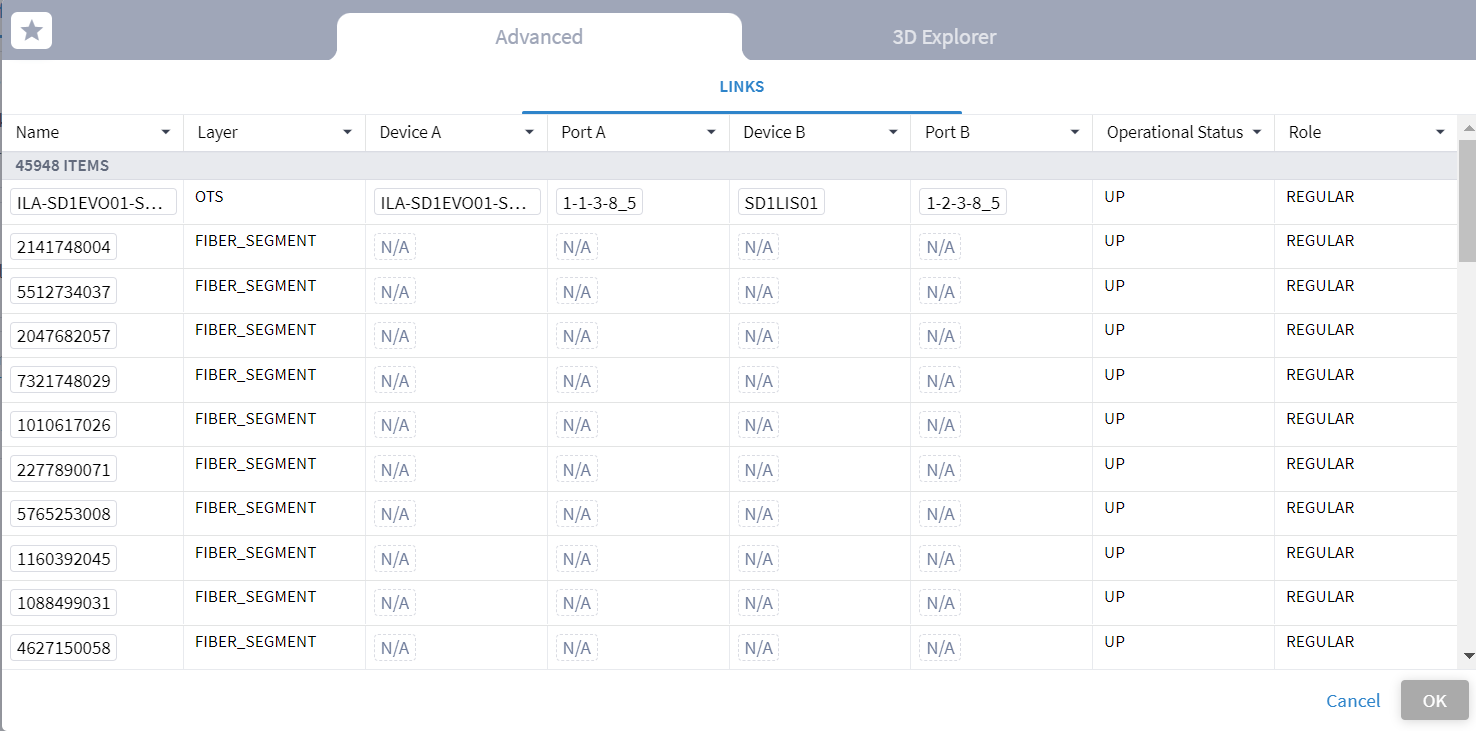Select link 5765253008

pos(63,514)
